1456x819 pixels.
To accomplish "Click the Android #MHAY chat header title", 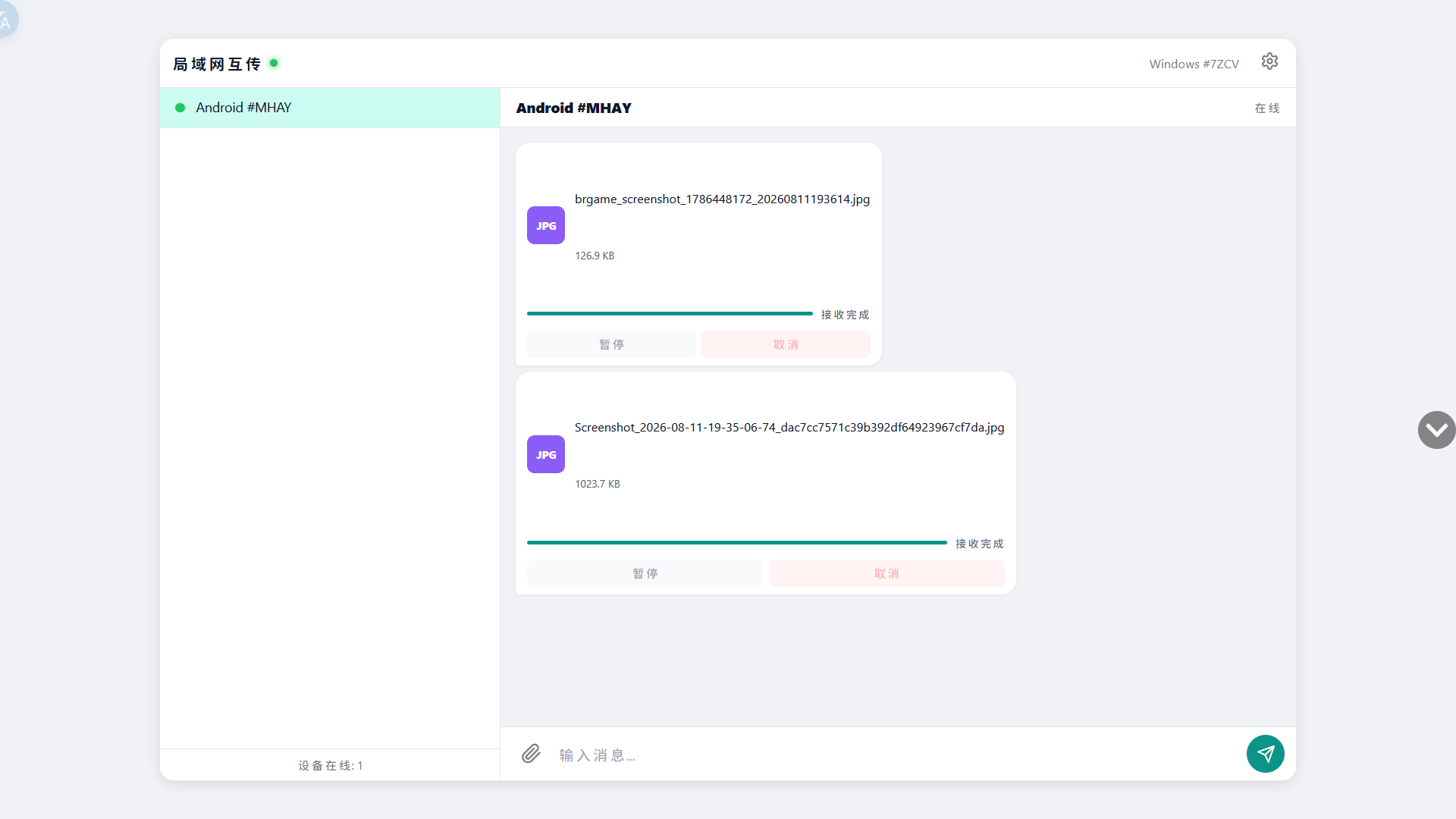I will pyautogui.click(x=573, y=108).
